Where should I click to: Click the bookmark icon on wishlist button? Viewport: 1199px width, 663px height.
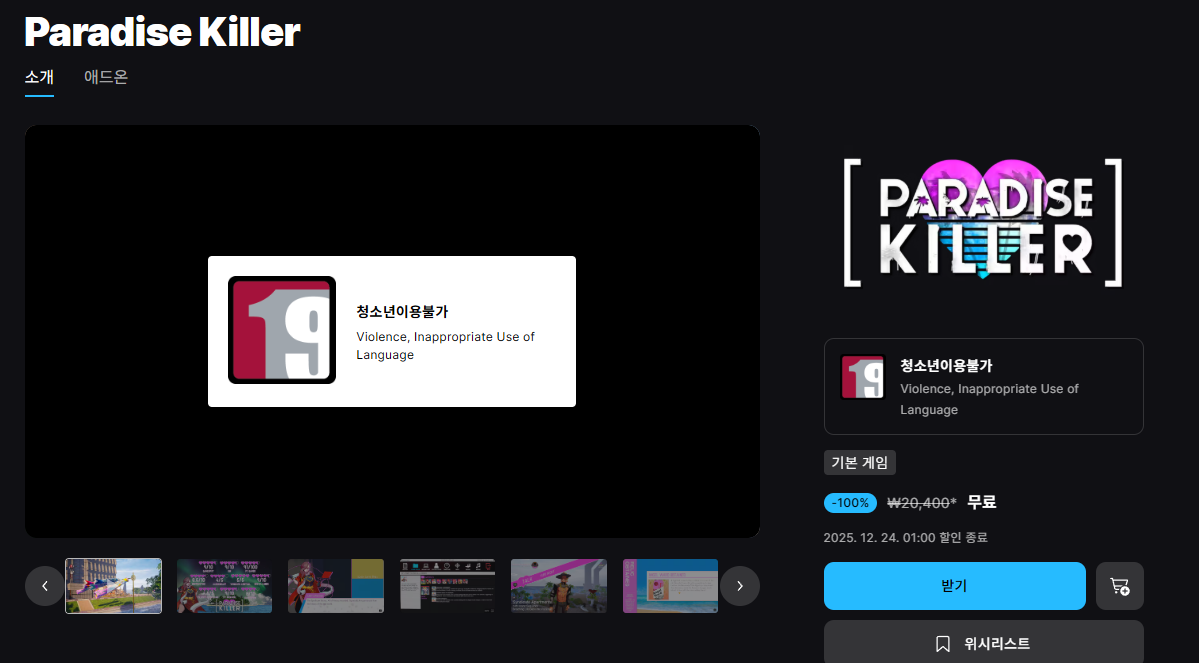pos(943,644)
